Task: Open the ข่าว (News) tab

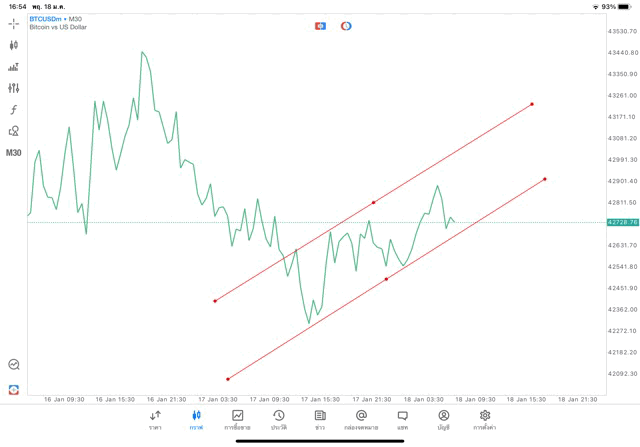Action: coord(320,419)
